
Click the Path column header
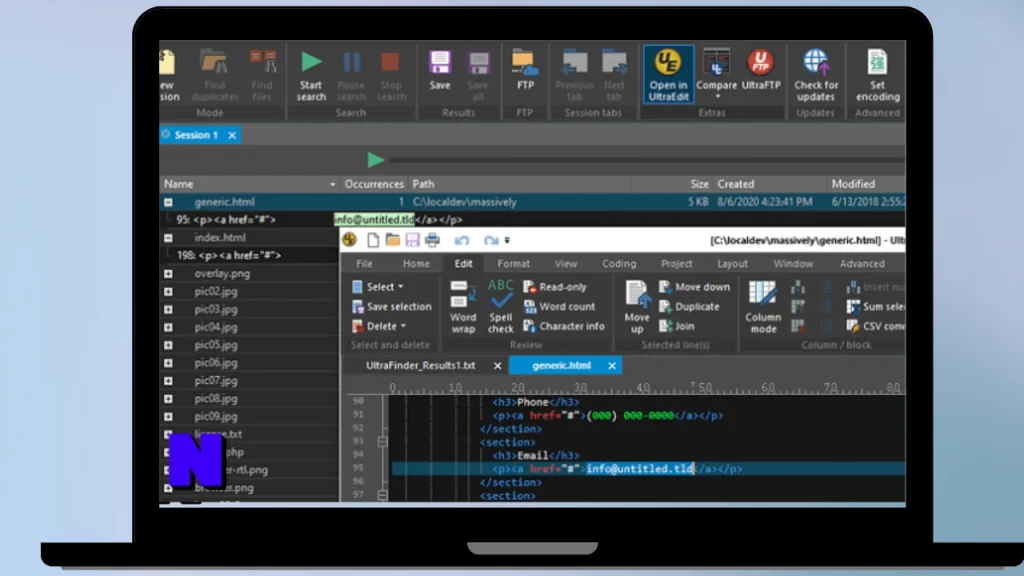click(x=519, y=184)
